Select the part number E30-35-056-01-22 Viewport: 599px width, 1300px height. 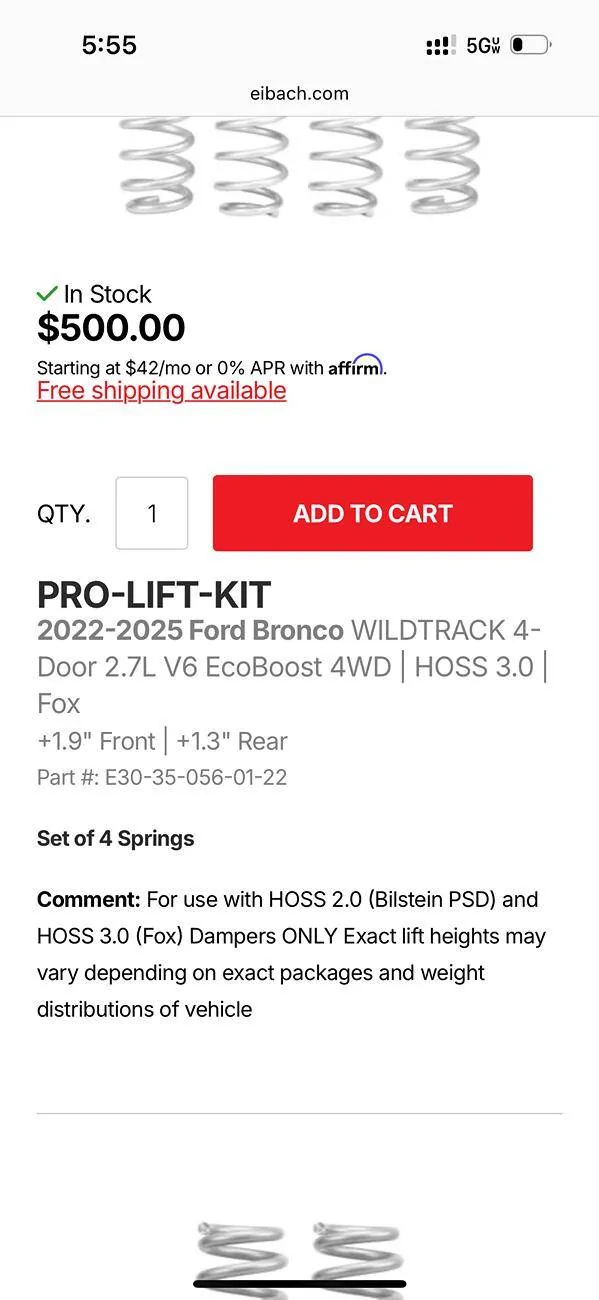coord(162,777)
